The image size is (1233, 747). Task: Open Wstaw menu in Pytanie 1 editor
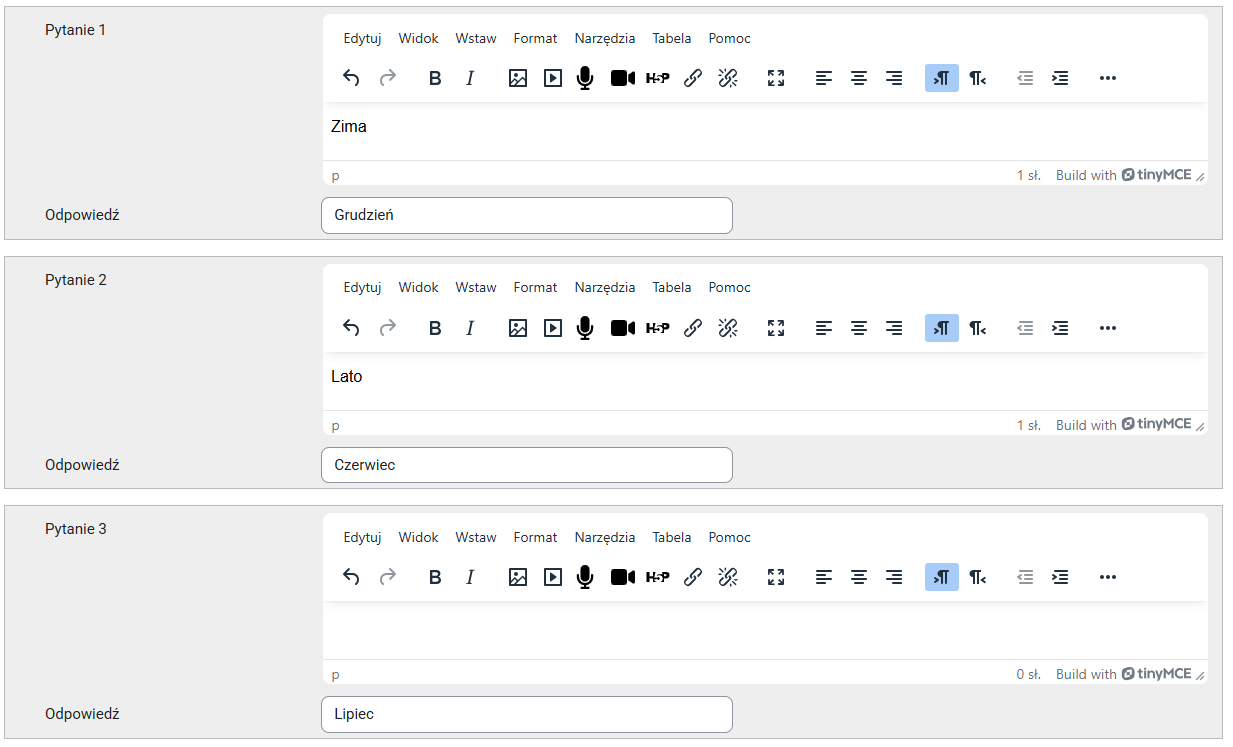point(476,38)
